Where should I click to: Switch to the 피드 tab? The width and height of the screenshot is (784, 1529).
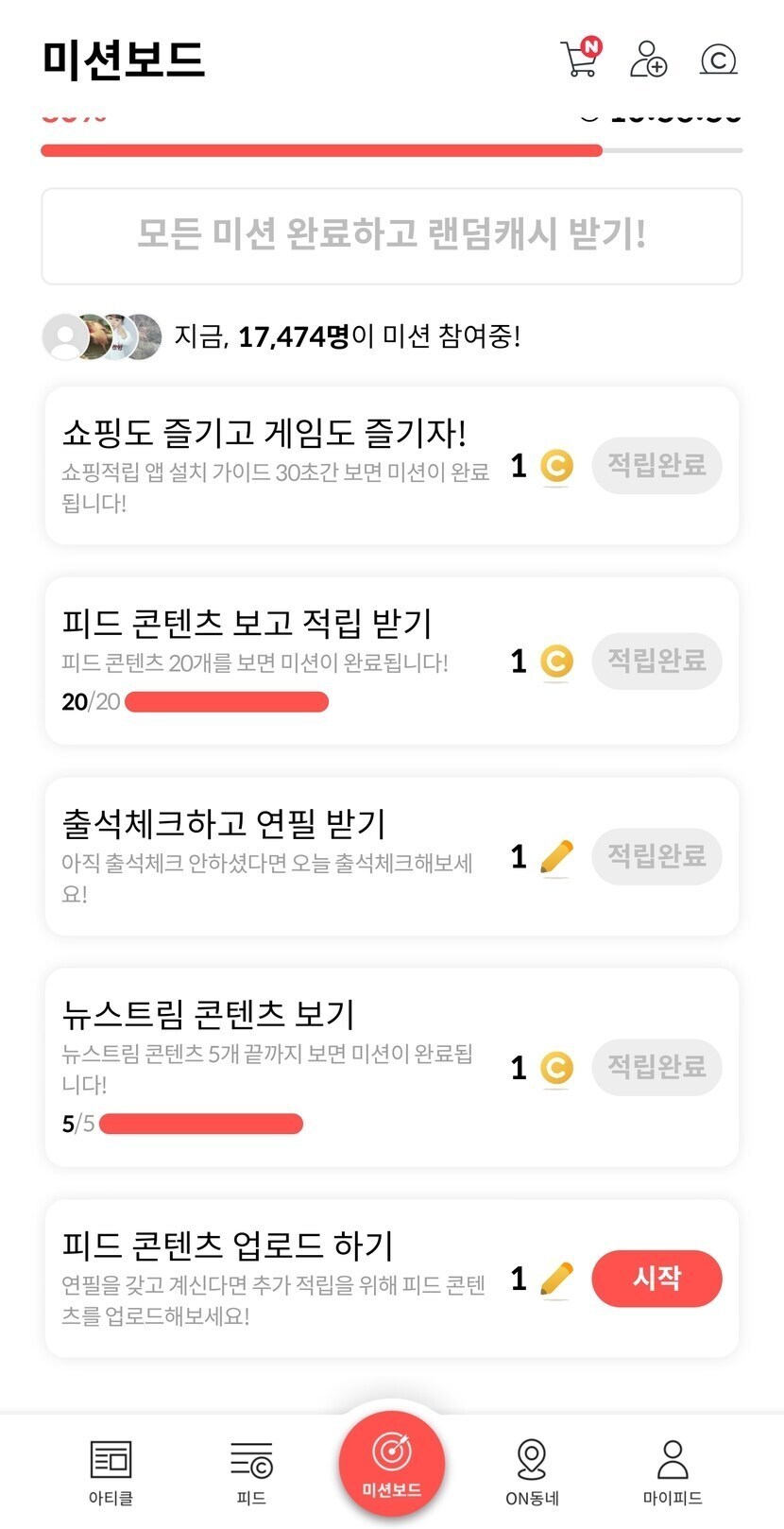(251, 1470)
